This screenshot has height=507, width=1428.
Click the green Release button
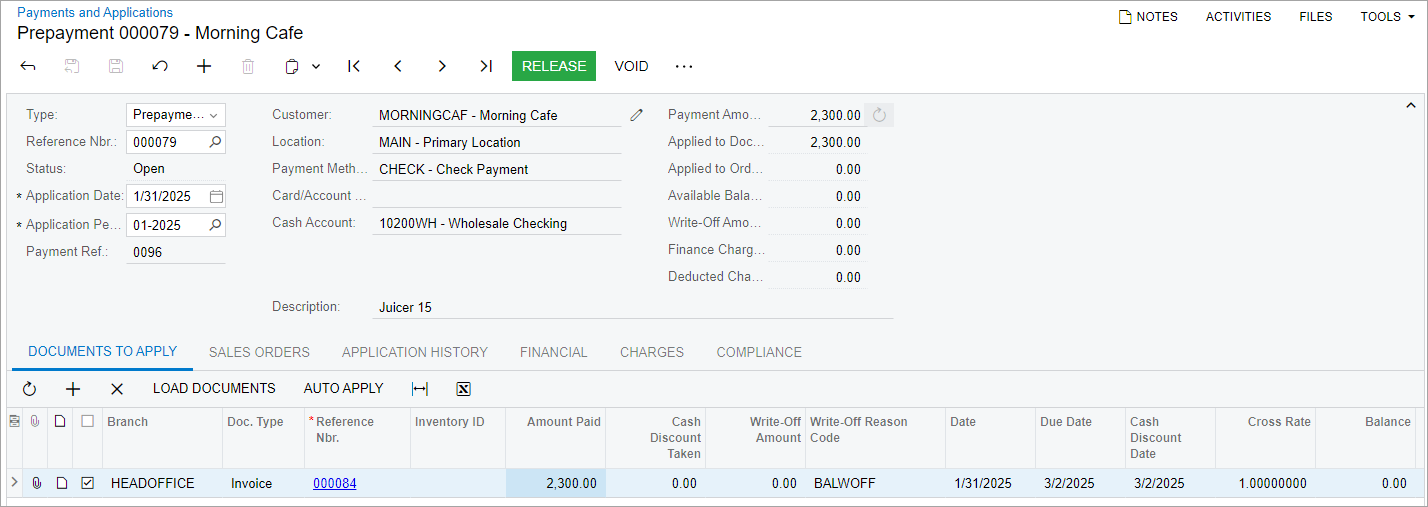pos(553,66)
